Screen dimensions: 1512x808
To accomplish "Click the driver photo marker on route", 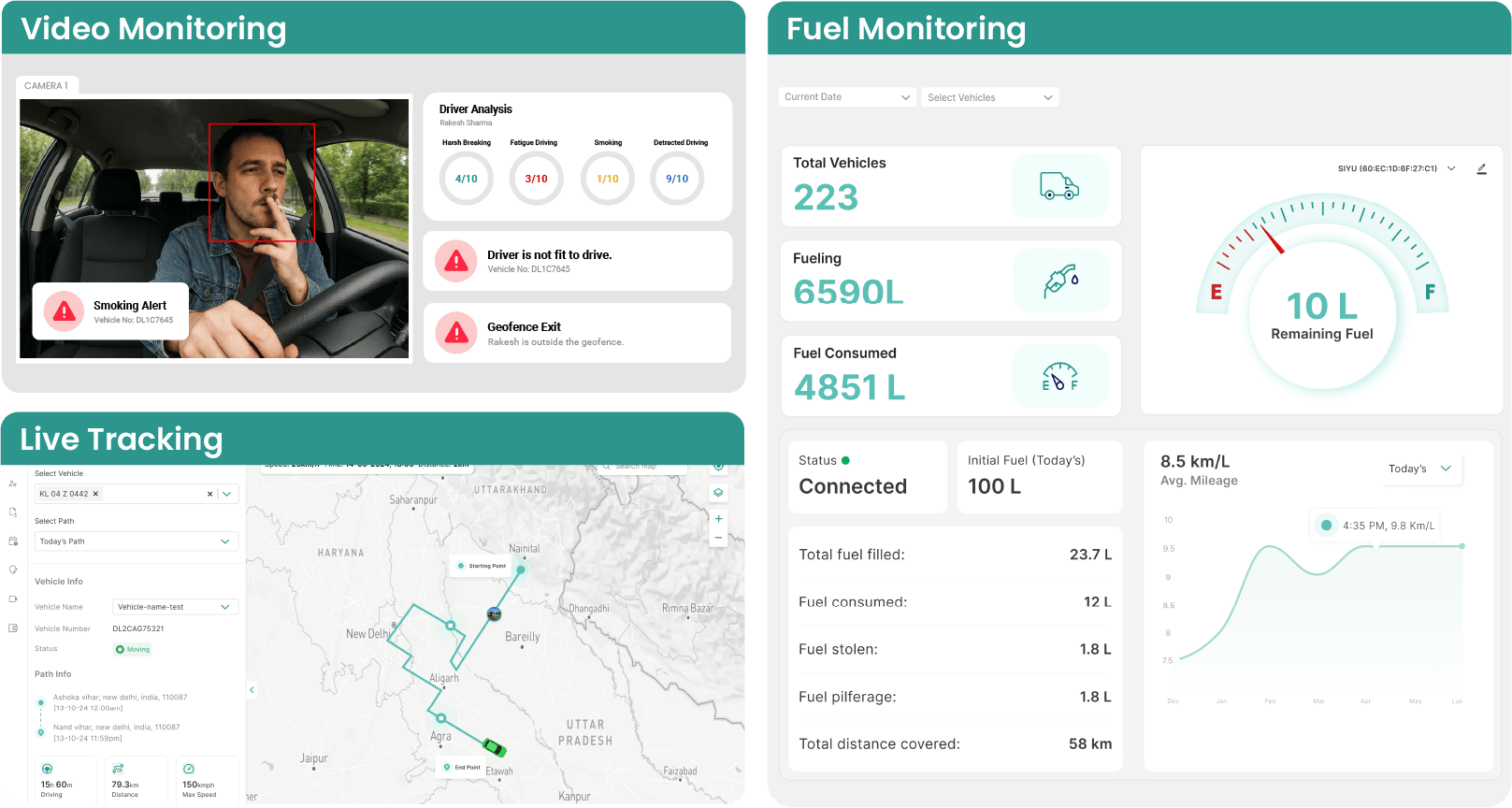I will pyautogui.click(x=495, y=613).
